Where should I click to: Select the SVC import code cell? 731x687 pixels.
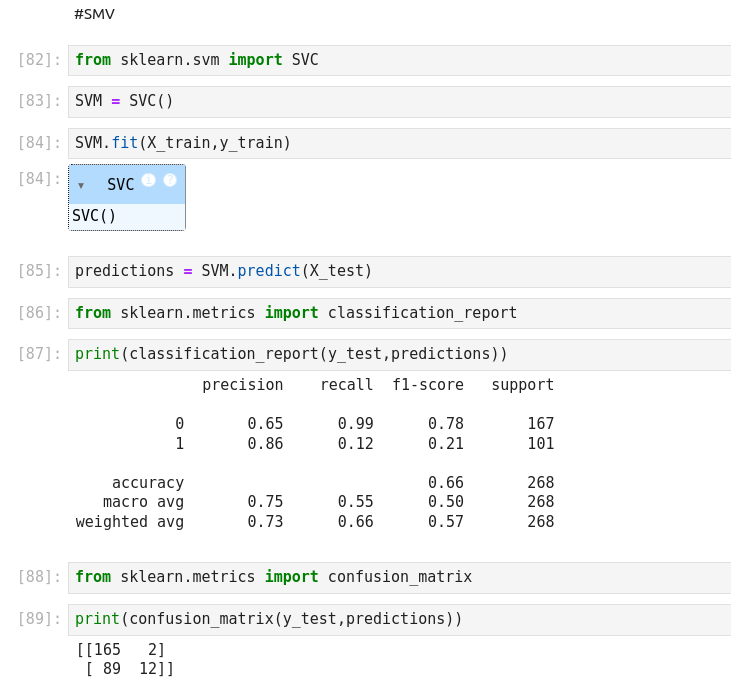click(400, 60)
